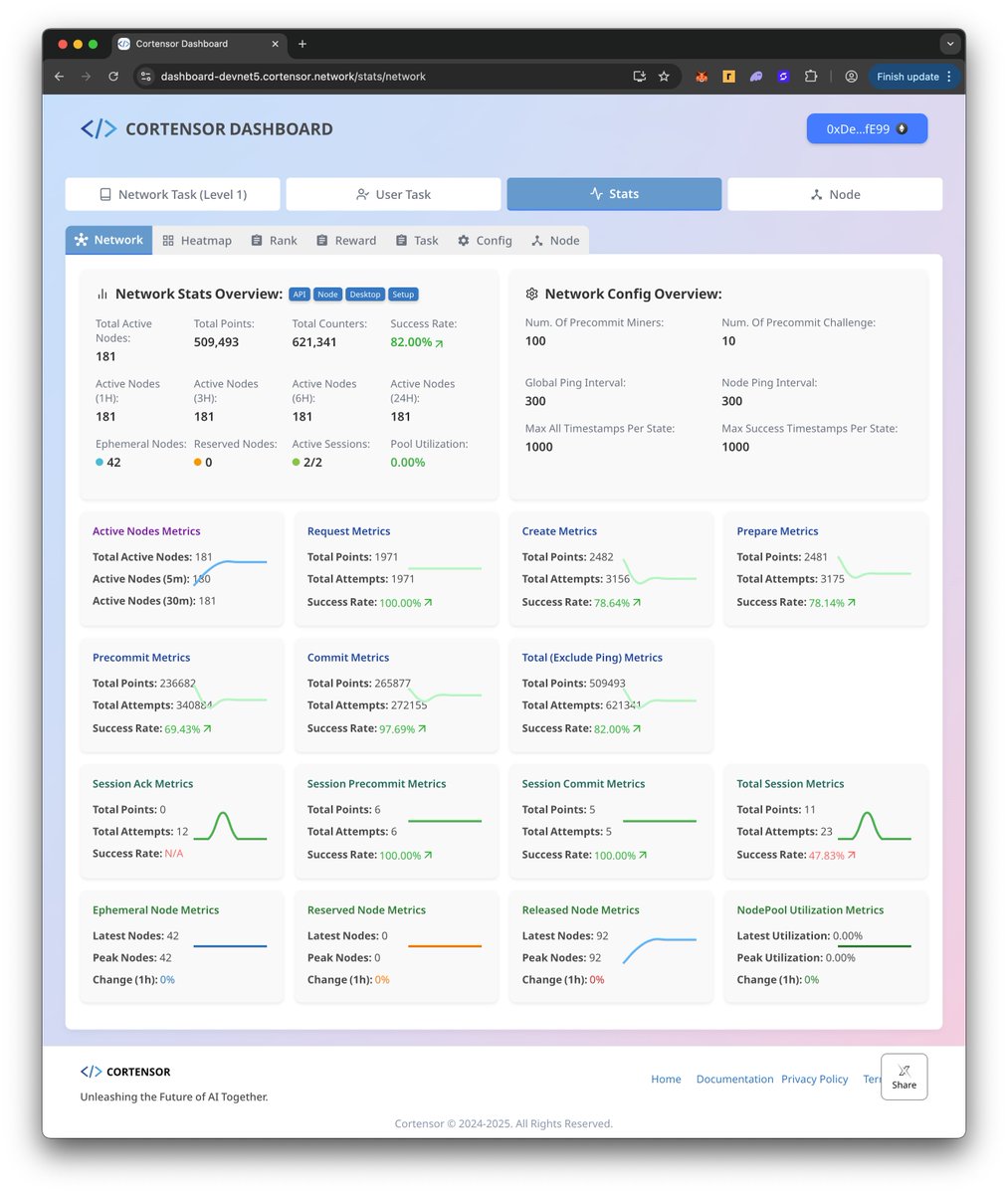Click the Ephemeral Nodes value 42 in overview
Screen dimensions: 1008x1194
[113, 462]
